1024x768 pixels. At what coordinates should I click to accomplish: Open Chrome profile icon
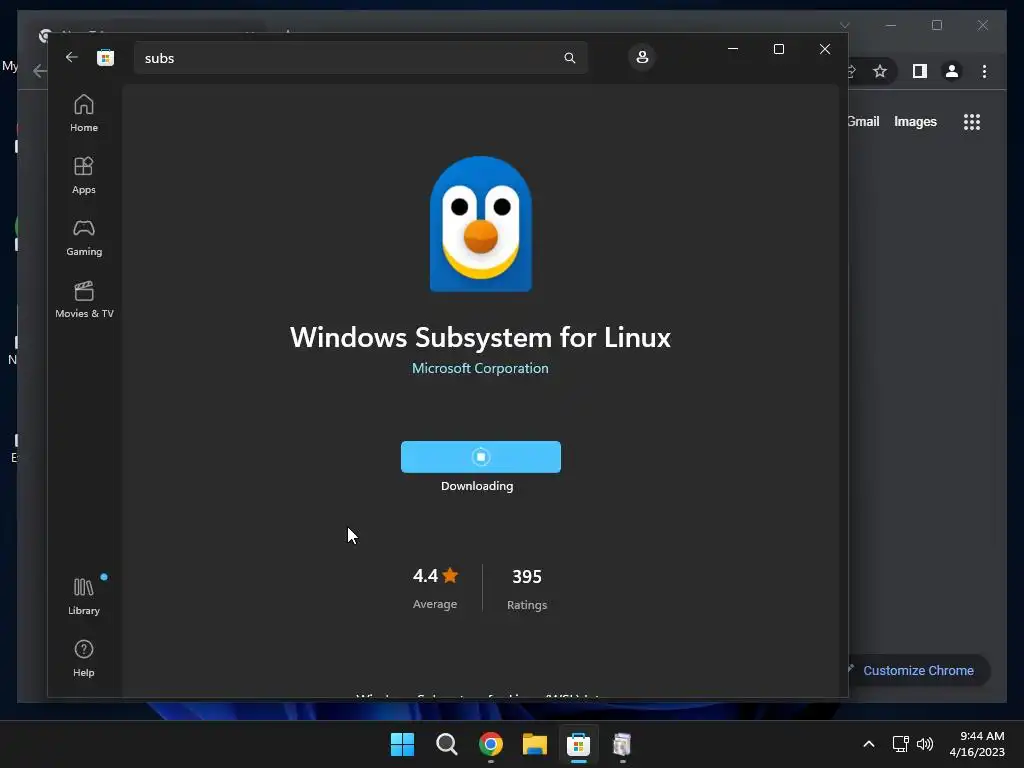click(952, 71)
